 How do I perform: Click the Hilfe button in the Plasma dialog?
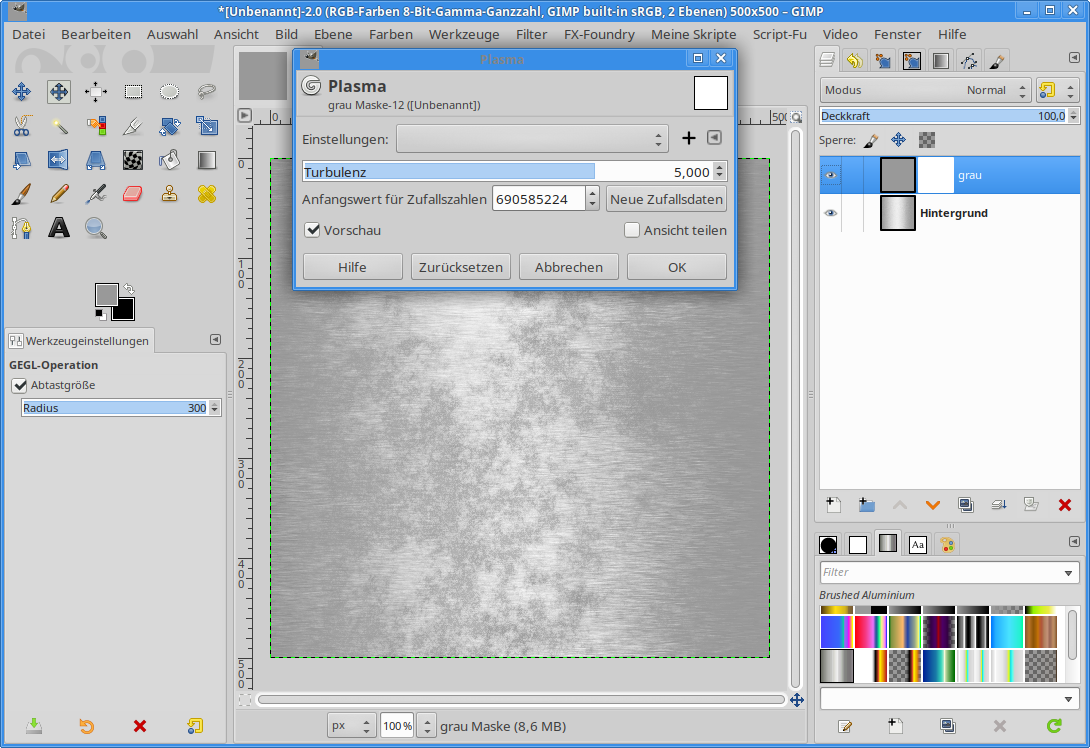click(x=352, y=267)
